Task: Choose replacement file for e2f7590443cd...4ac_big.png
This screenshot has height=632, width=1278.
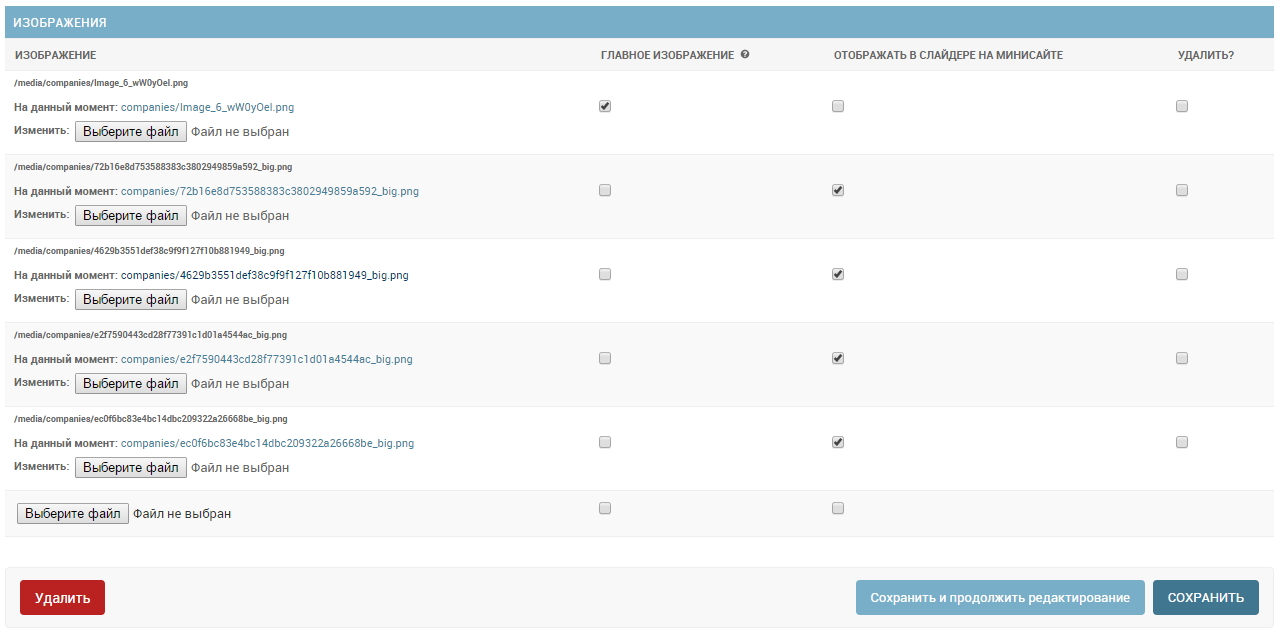Action: coord(131,383)
